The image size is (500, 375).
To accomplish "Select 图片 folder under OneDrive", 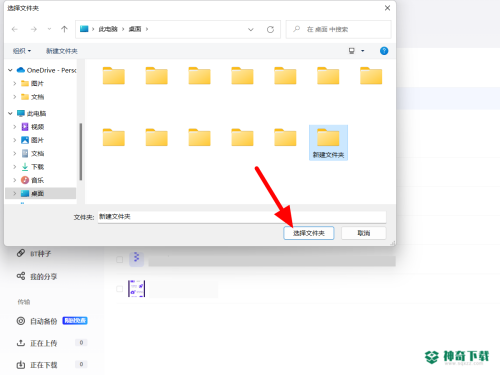I will coord(32,83).
